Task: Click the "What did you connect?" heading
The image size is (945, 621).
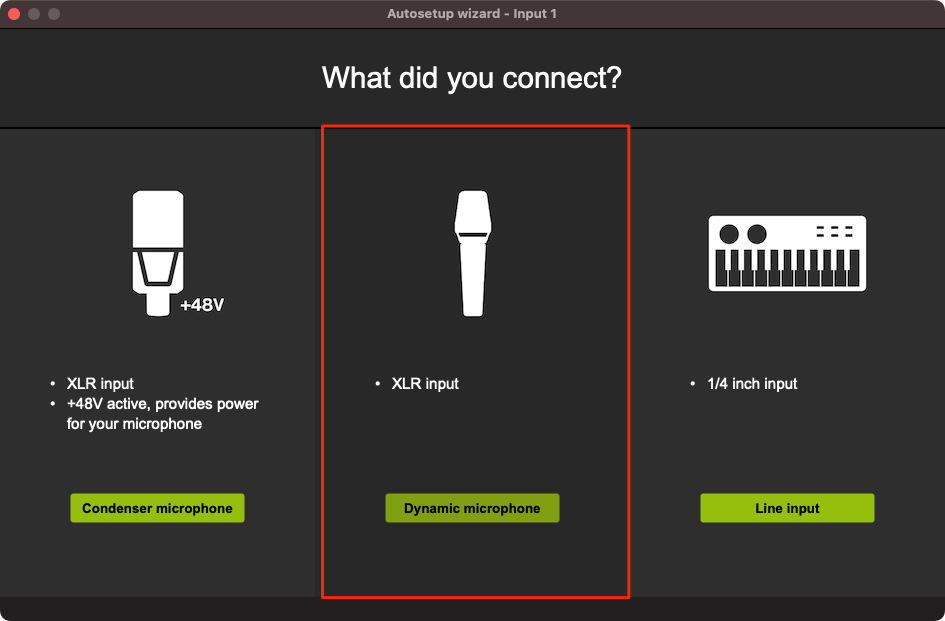Action: pos(472,78)
